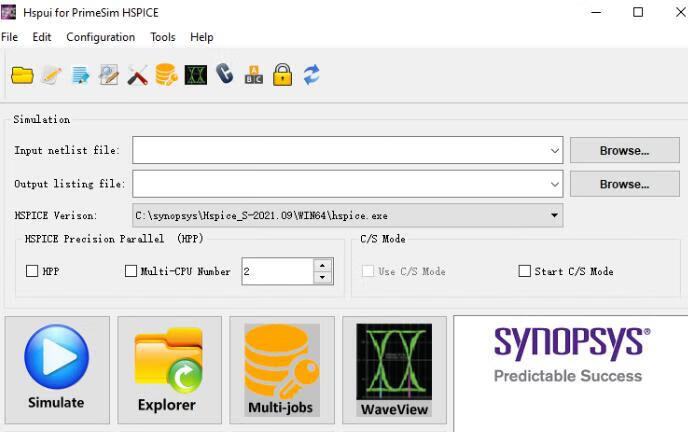Toggle the Multi-CPU Number checkbox
The image size is (688, 432).
pyautogui.click(x=131, y=271)
